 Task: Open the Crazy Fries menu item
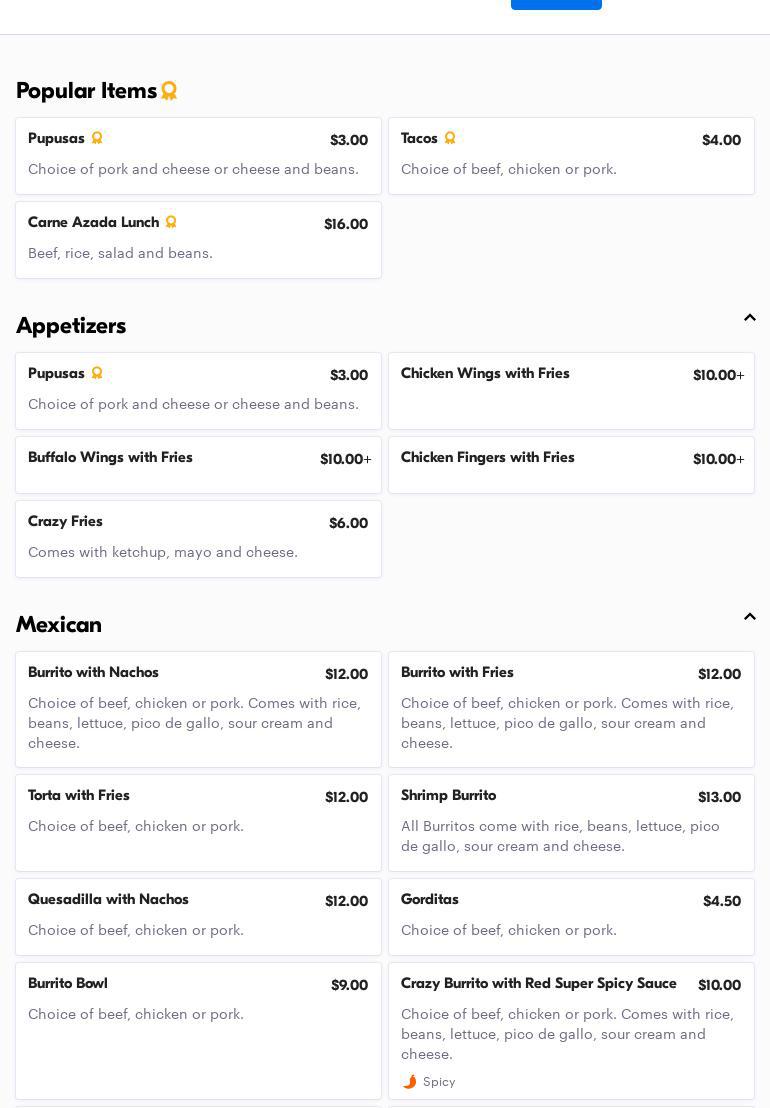[x=198, y=539]
